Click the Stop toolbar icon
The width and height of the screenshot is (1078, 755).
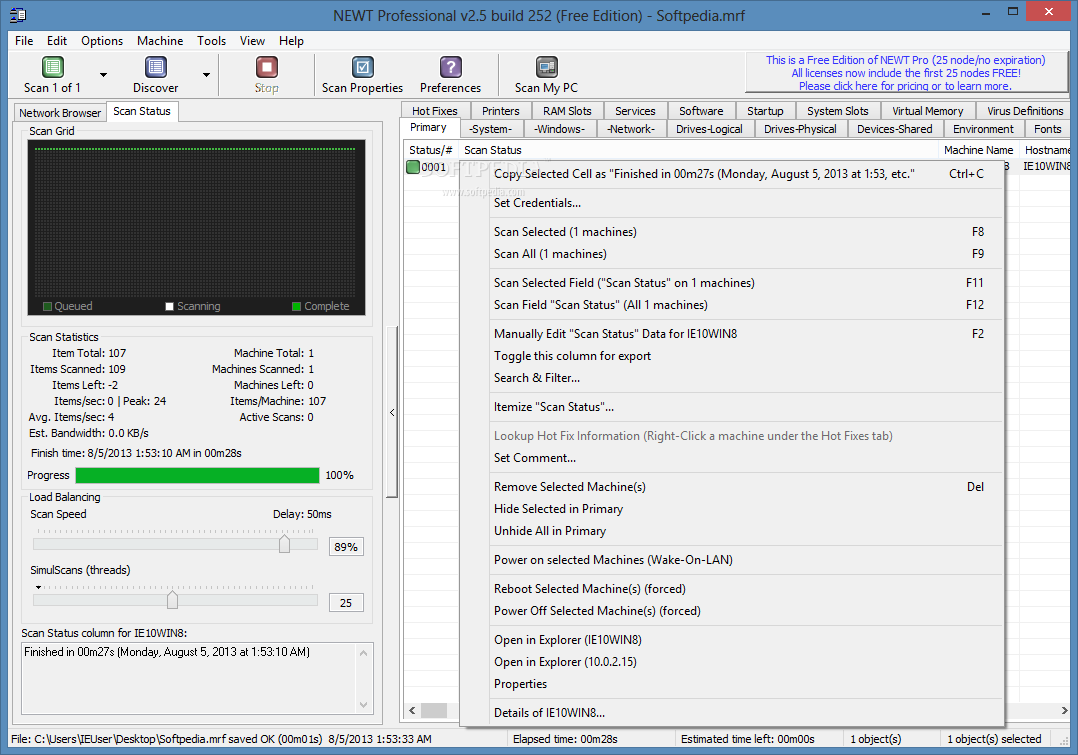[x=267, y=67]
